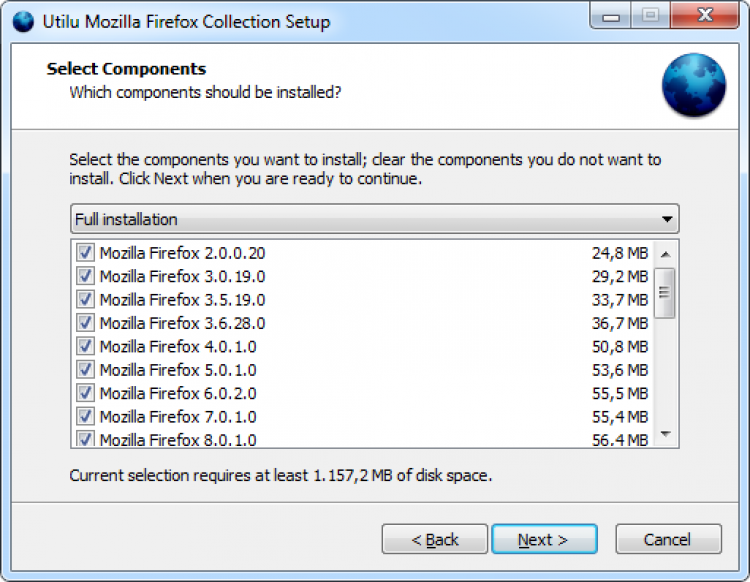
Task: Uncheck Mozilla Firefox 5.0.1.0 component
Action: click(x=85, y=370)
